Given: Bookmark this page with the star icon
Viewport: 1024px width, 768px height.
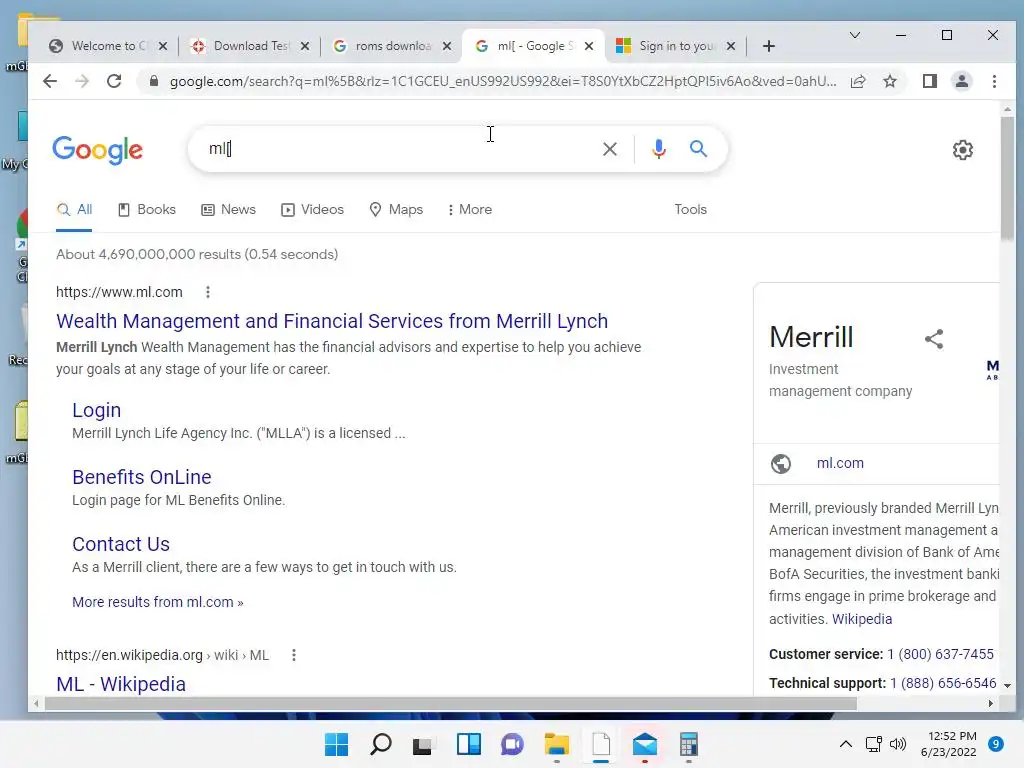Looking at the screenshot, I should (889, 81).
